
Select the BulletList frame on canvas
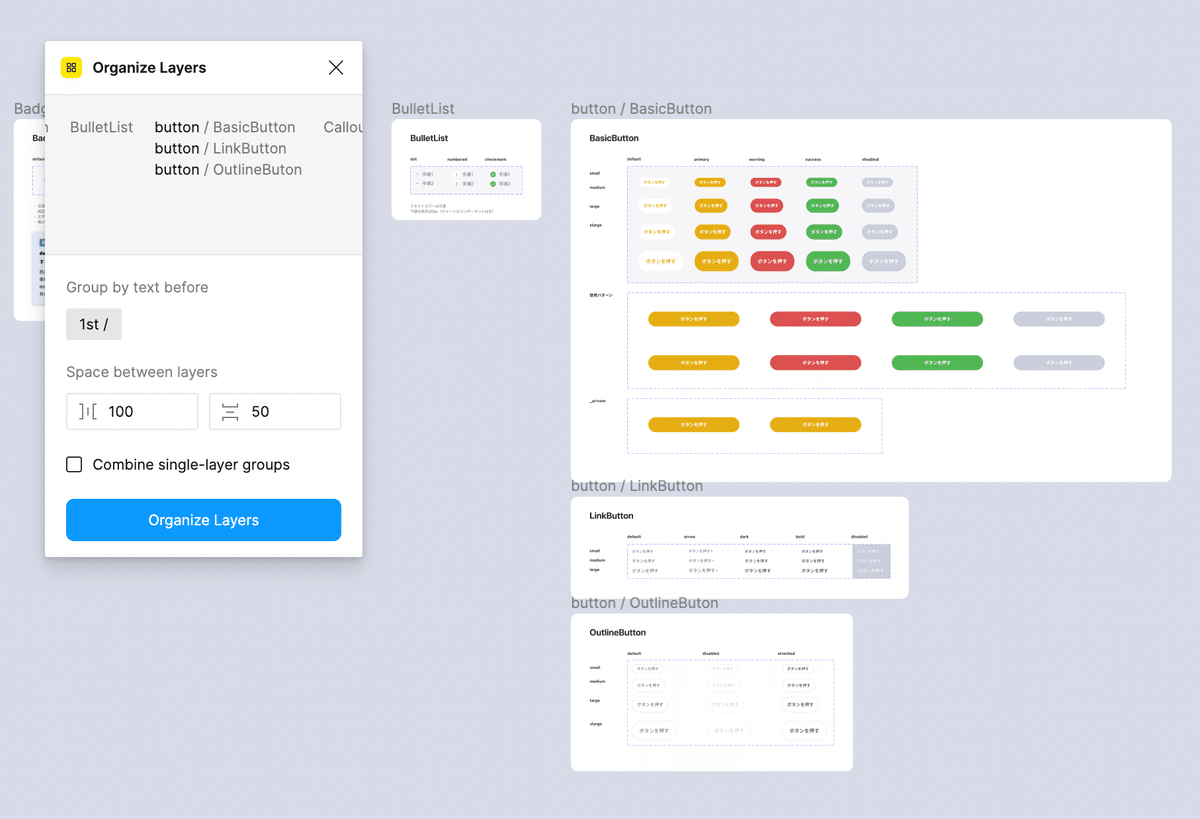click(x=466, y=170)
